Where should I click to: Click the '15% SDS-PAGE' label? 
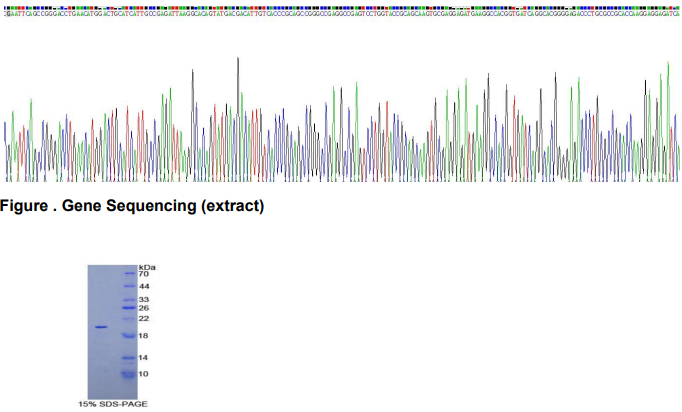113,404
